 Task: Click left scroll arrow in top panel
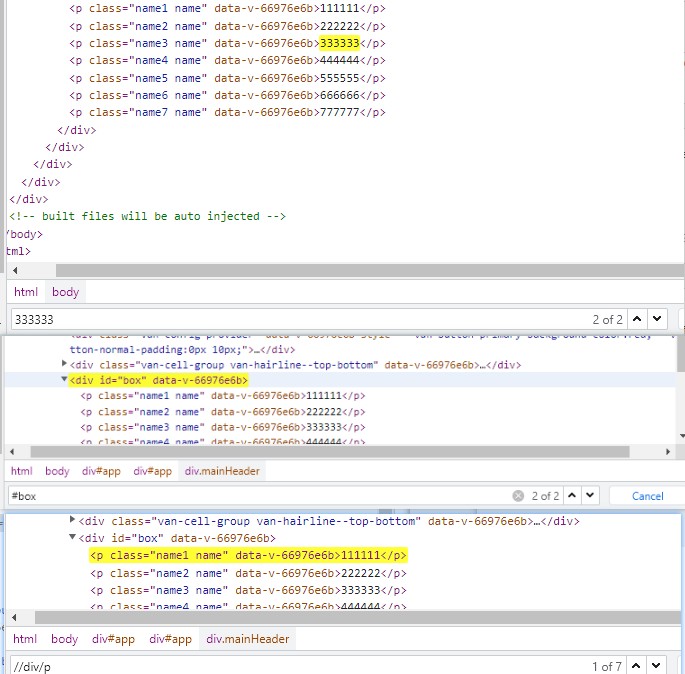(15, 270)
